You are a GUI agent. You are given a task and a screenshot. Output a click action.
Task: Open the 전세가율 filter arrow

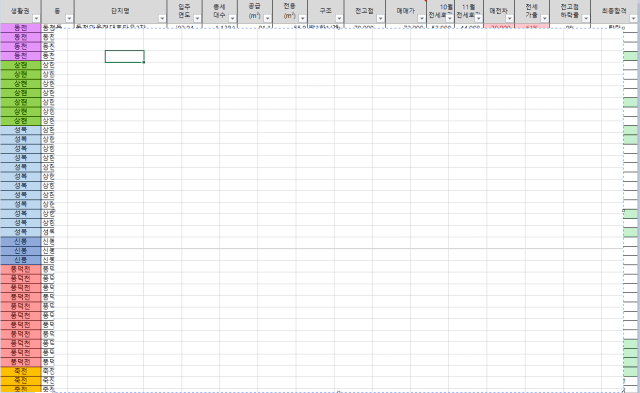point(544,18)
